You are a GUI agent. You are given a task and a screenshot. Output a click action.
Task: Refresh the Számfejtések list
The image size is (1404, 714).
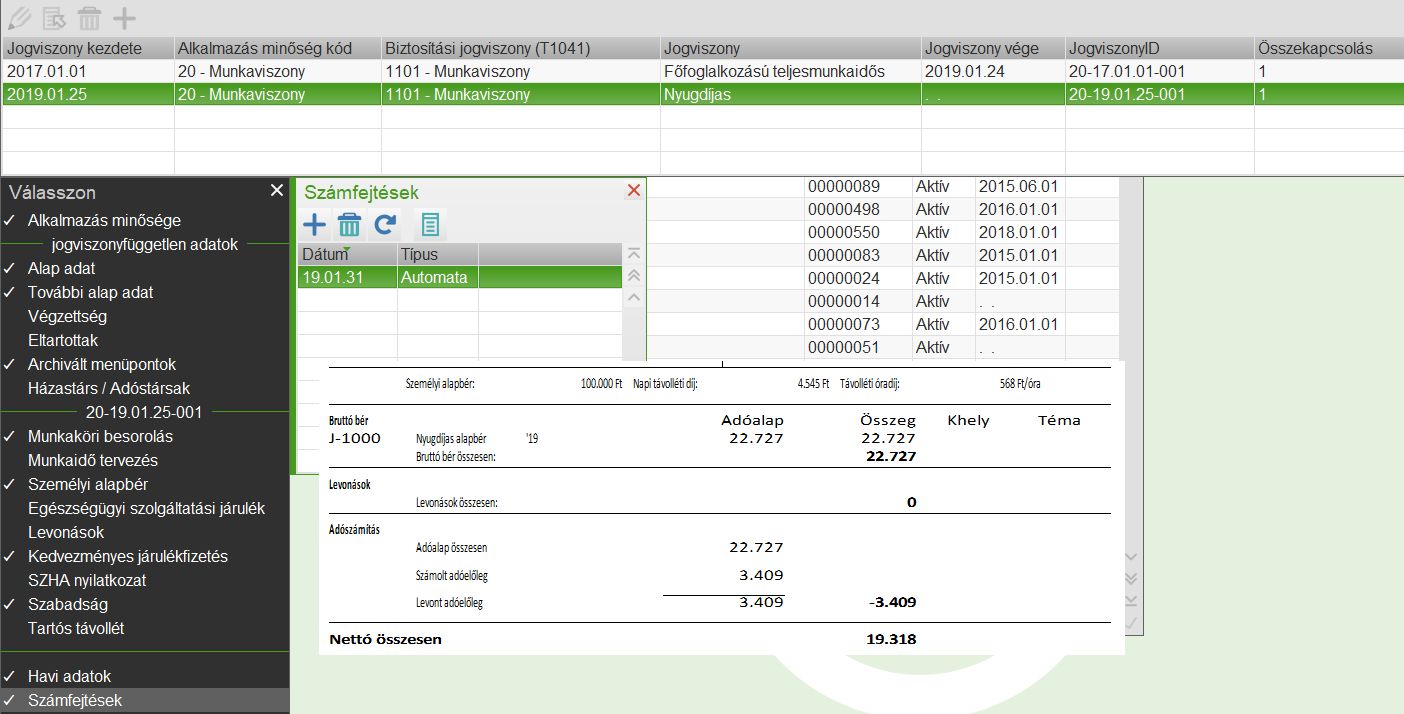point(385,224)
